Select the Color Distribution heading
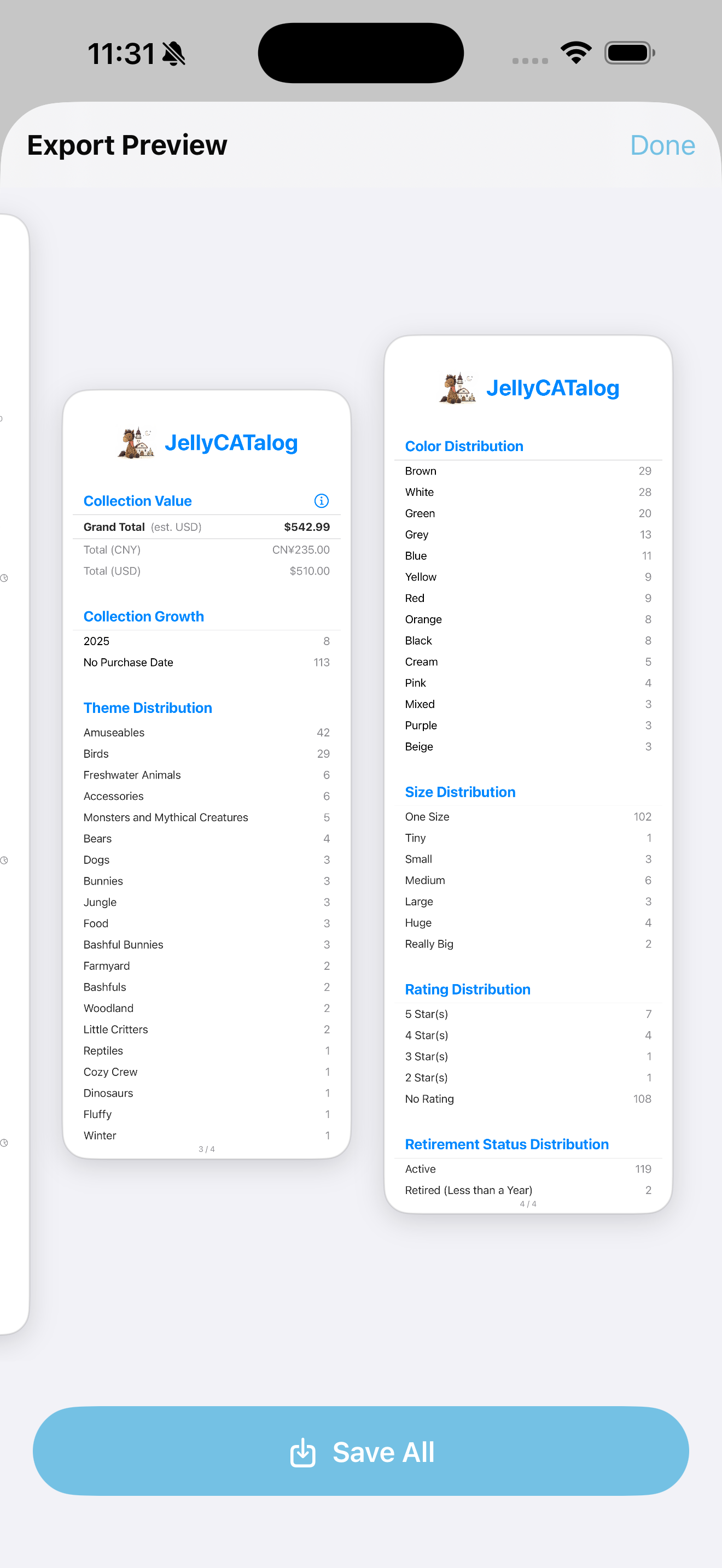722x1568 pixels. pyautogui.click(x=464, y=446)
